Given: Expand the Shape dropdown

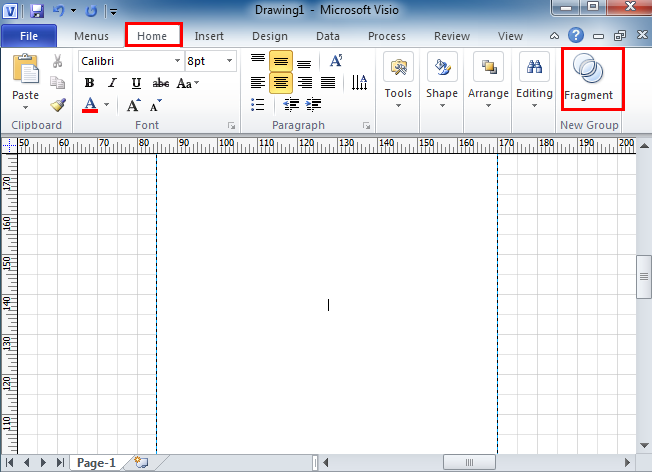Looking at the screenshot, I should click(442, 106).
